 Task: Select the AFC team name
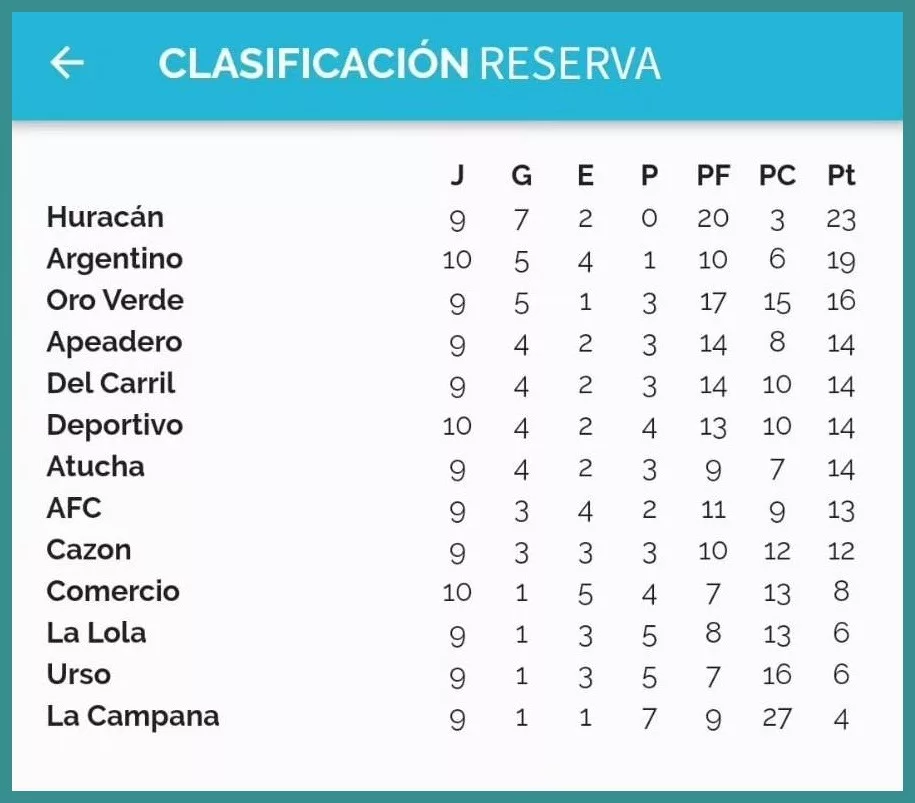click(x=74, y=508)
